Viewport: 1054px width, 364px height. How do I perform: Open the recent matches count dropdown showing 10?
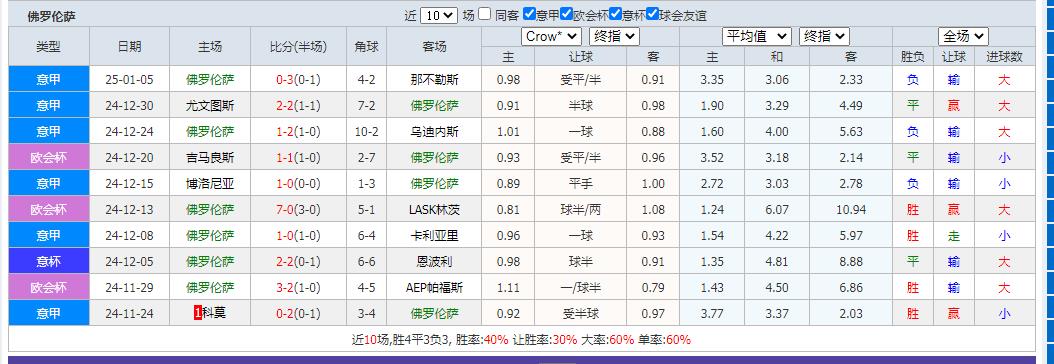coord(439,15)
